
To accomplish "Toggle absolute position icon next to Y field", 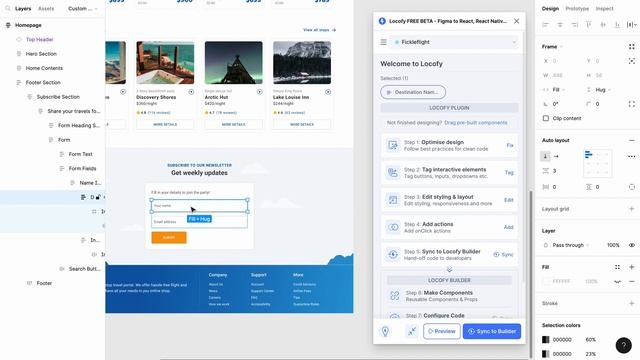I will pyautogui.click(x=631, y=61).
